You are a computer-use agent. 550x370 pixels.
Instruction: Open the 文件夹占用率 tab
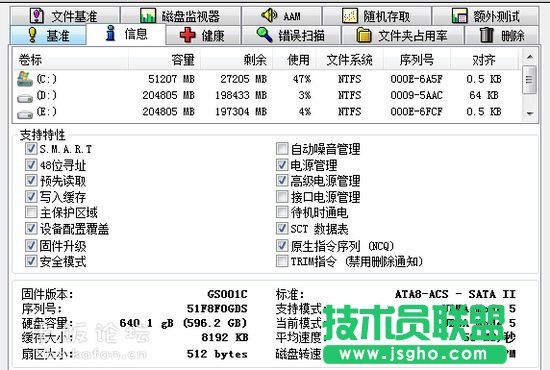point(403,35)
